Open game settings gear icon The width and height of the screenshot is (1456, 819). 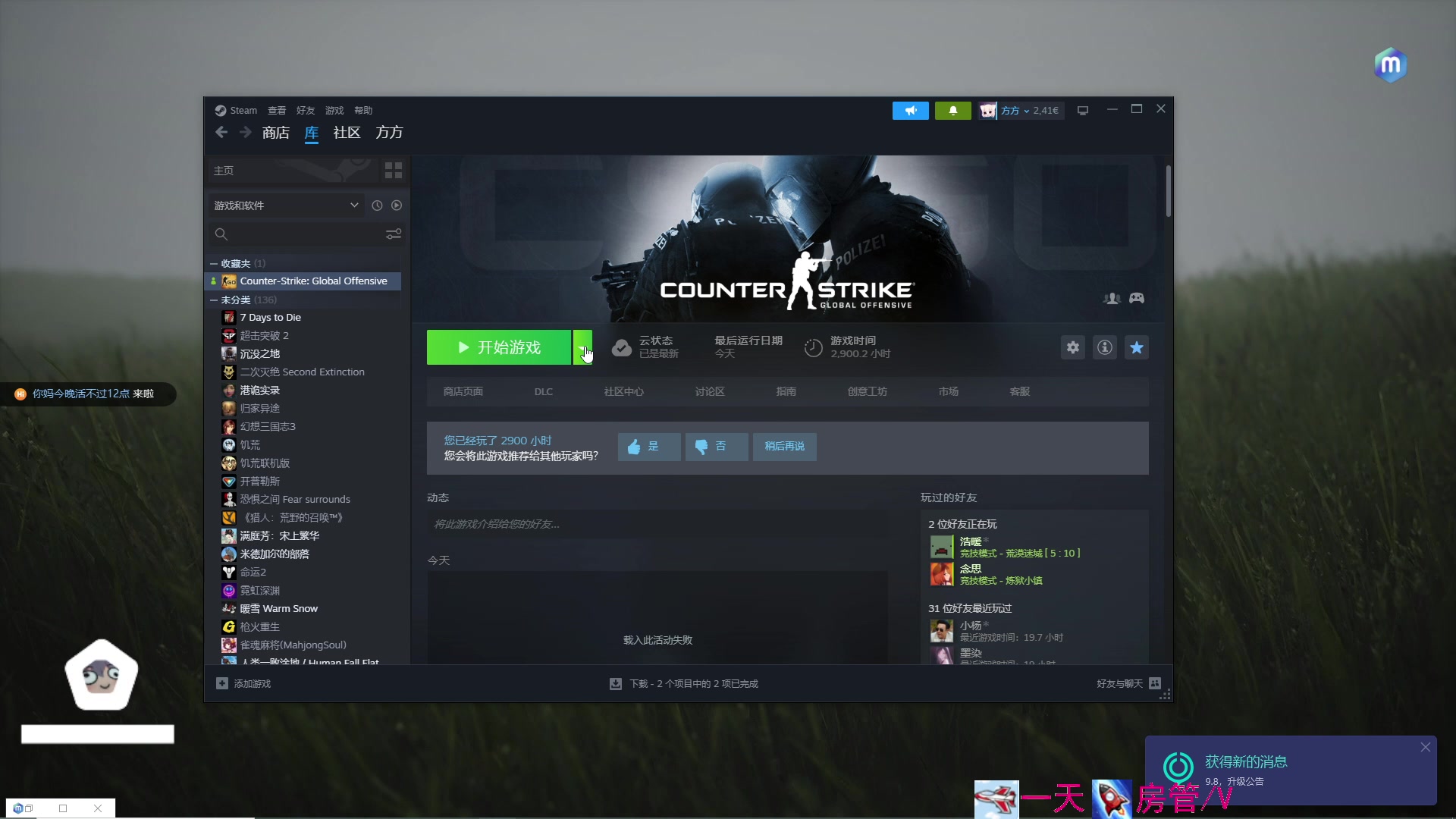[x=1073, y=347]
